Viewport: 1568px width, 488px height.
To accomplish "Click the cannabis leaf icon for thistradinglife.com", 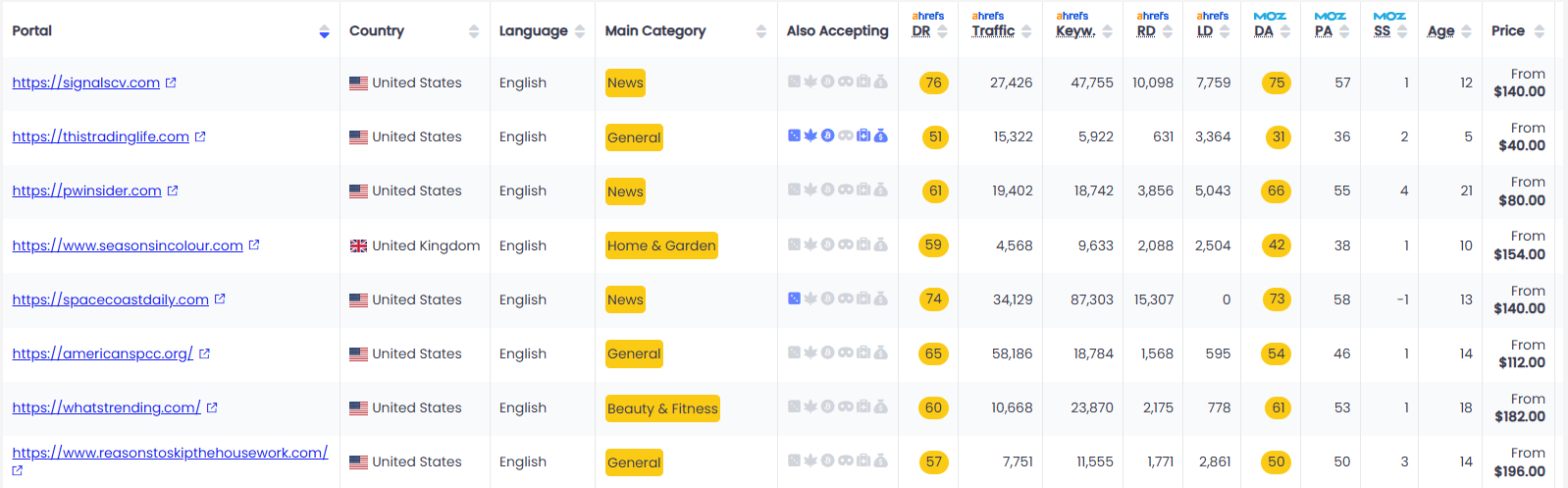I will pyautogui.click(x=810, y=136).
